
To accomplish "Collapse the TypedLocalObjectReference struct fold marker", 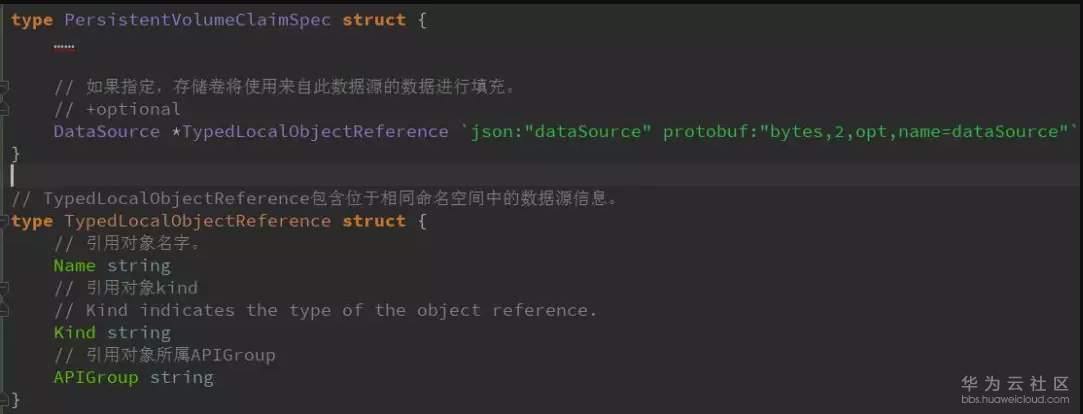I will [5, 221].
